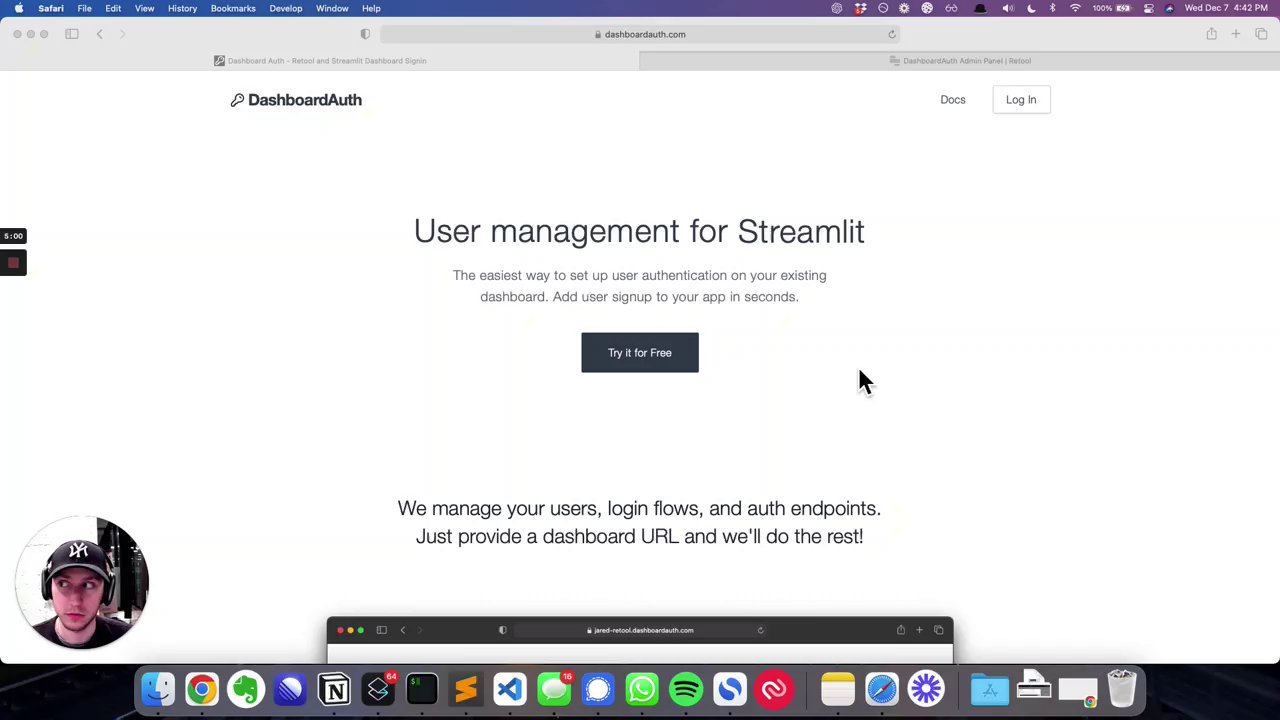The image size is (1280, 720).
Task: Switch to DashboardAuth Admin Panel Retool tab
Action: (960, 61)
